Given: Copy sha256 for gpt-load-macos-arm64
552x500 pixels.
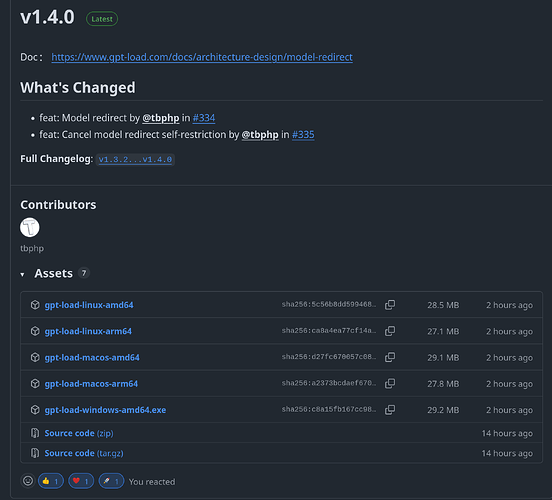Looking at the screenshot, I should coord(390,383).
